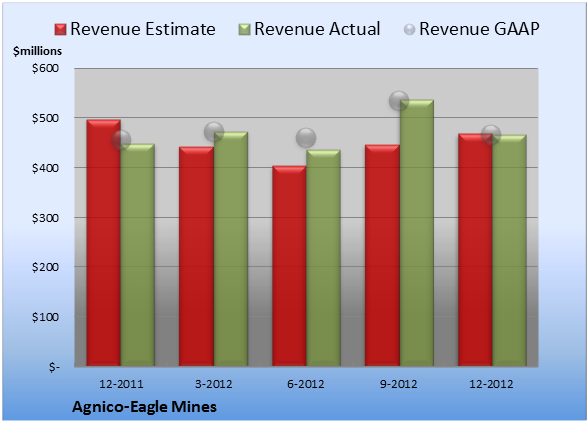588x422 pixels.
Task: Select the red estimate bar for 3-2012
Action: (x=196, y=256)
